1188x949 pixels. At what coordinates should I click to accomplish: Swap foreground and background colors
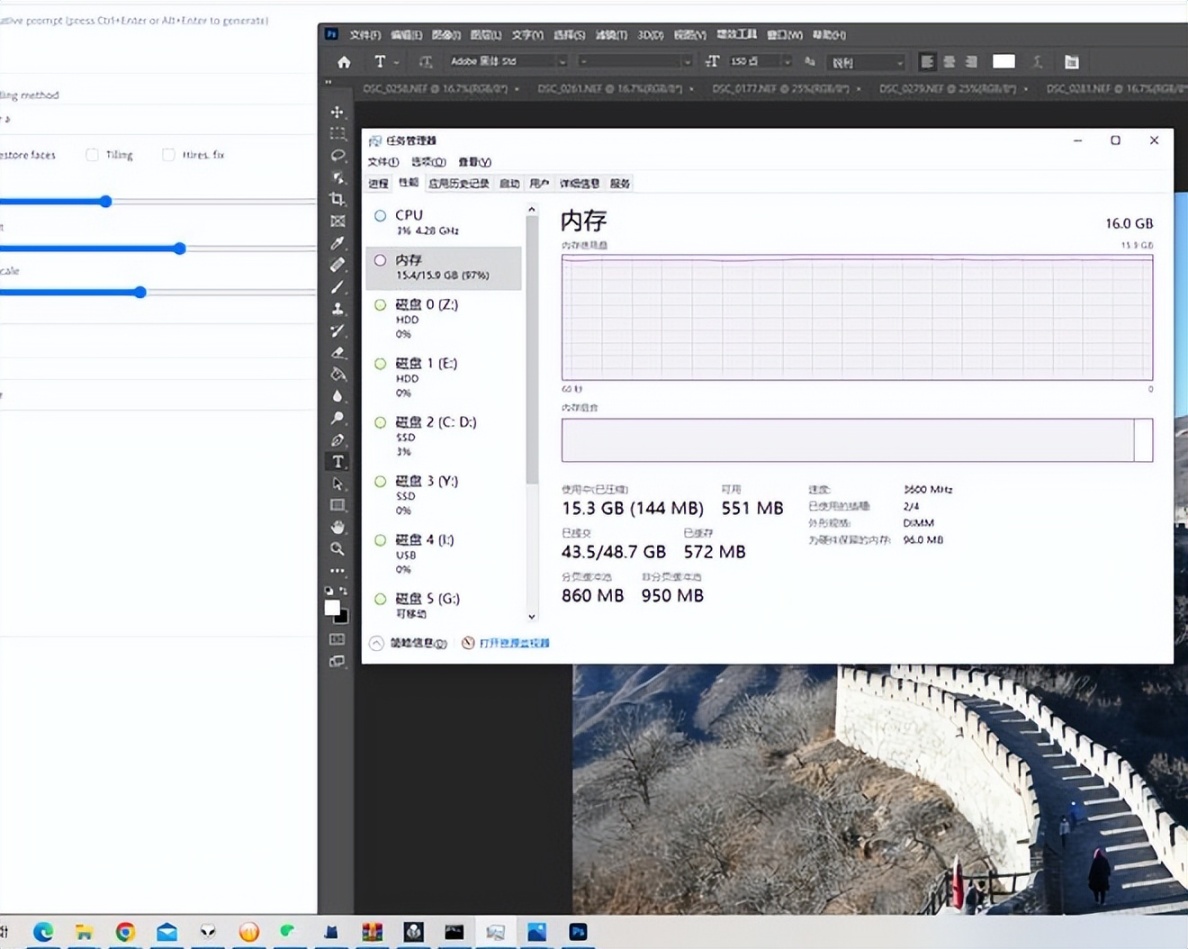tap(343, 590)
